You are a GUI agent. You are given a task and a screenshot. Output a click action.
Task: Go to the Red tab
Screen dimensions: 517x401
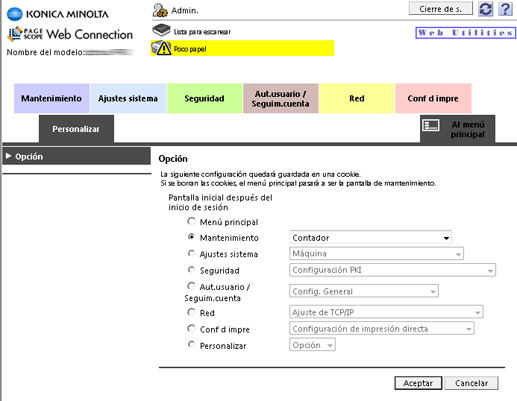(x=357, y=98)
